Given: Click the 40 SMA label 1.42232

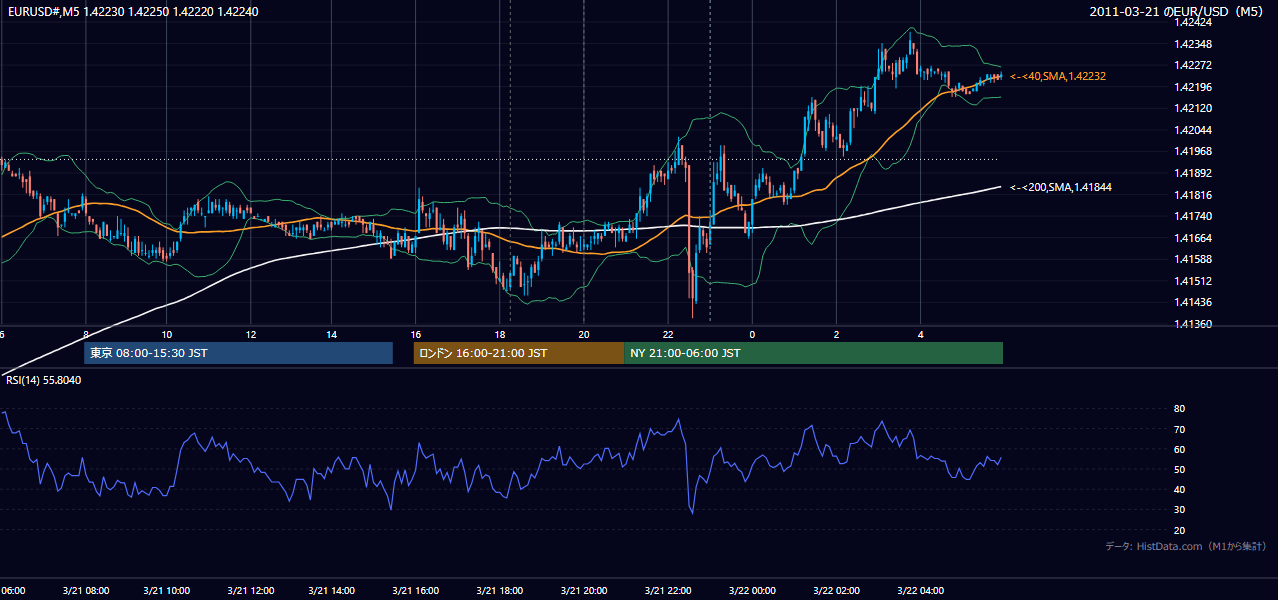Looking at the screenshot, I should click(x=1058, y=76).
